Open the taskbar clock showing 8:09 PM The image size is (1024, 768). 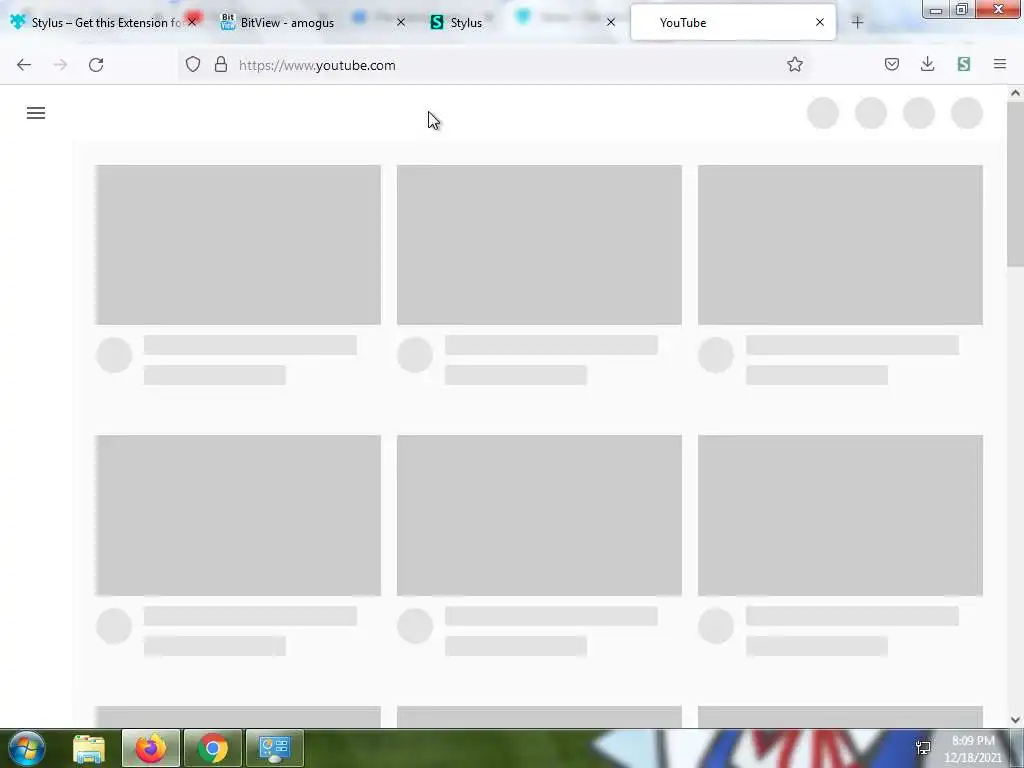(973, 749)
